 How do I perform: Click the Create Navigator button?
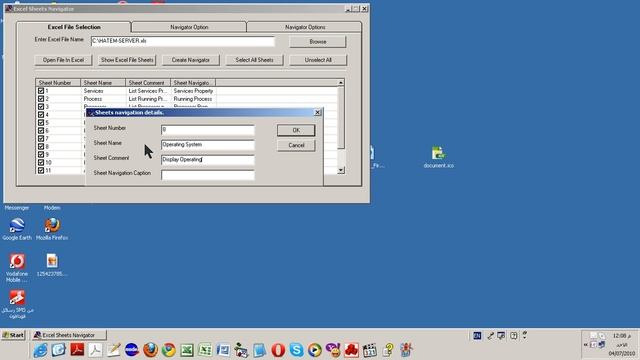coord(191,60)
